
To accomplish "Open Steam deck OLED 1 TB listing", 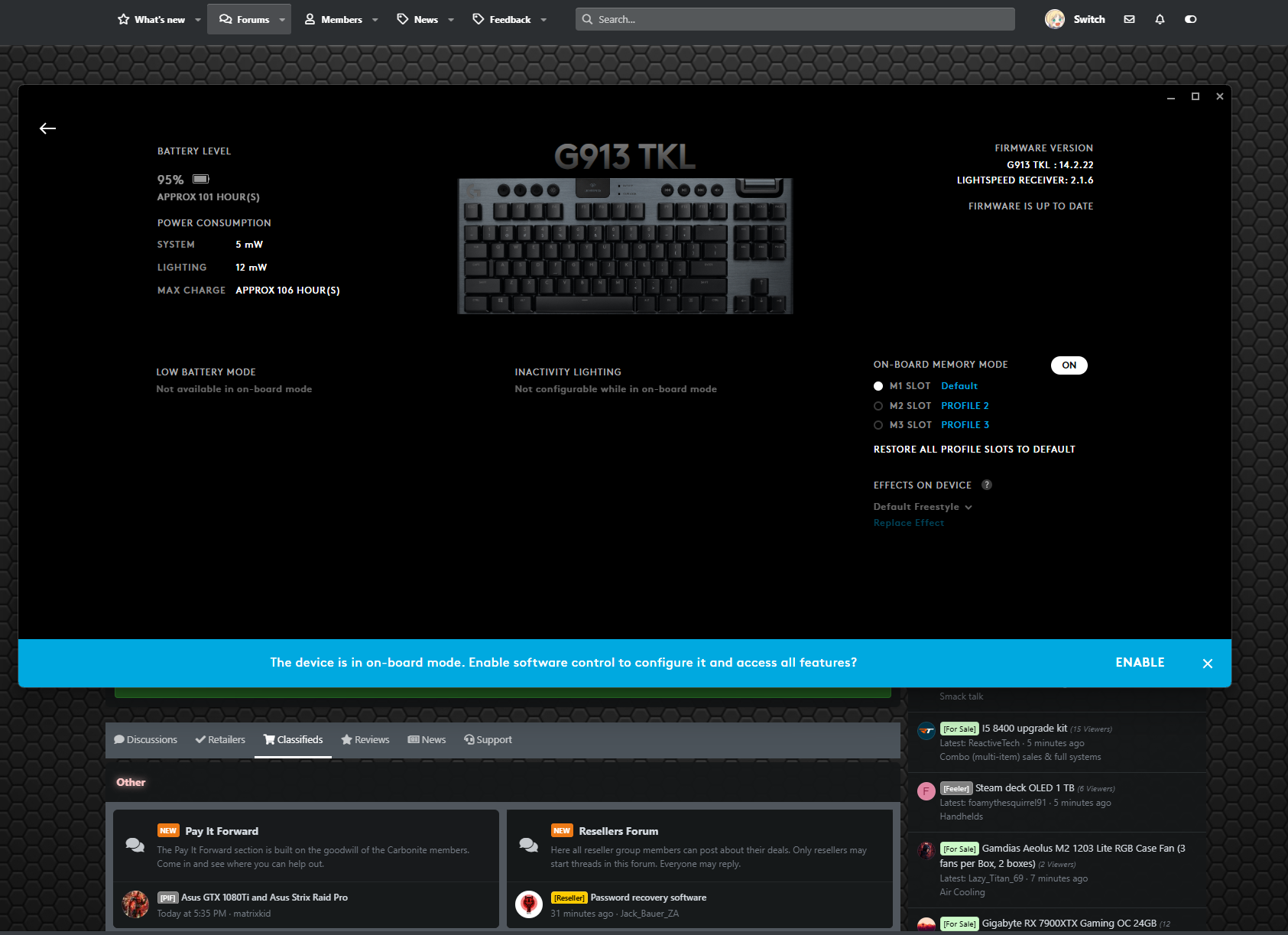I will tap(1024, 788).
